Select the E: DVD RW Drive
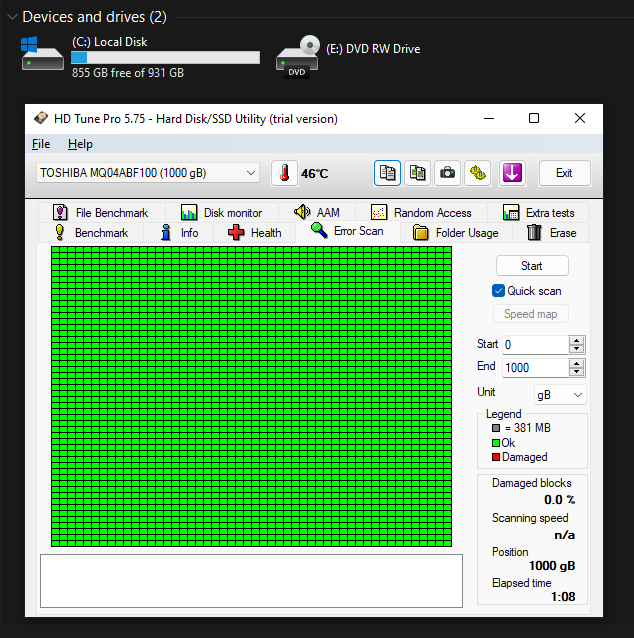 pos(350,57)
